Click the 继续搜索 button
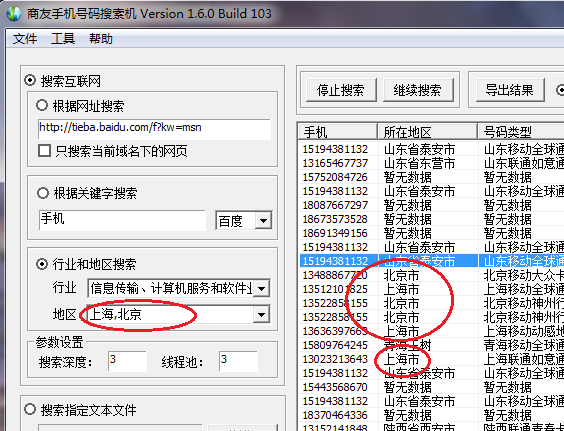 417,90
